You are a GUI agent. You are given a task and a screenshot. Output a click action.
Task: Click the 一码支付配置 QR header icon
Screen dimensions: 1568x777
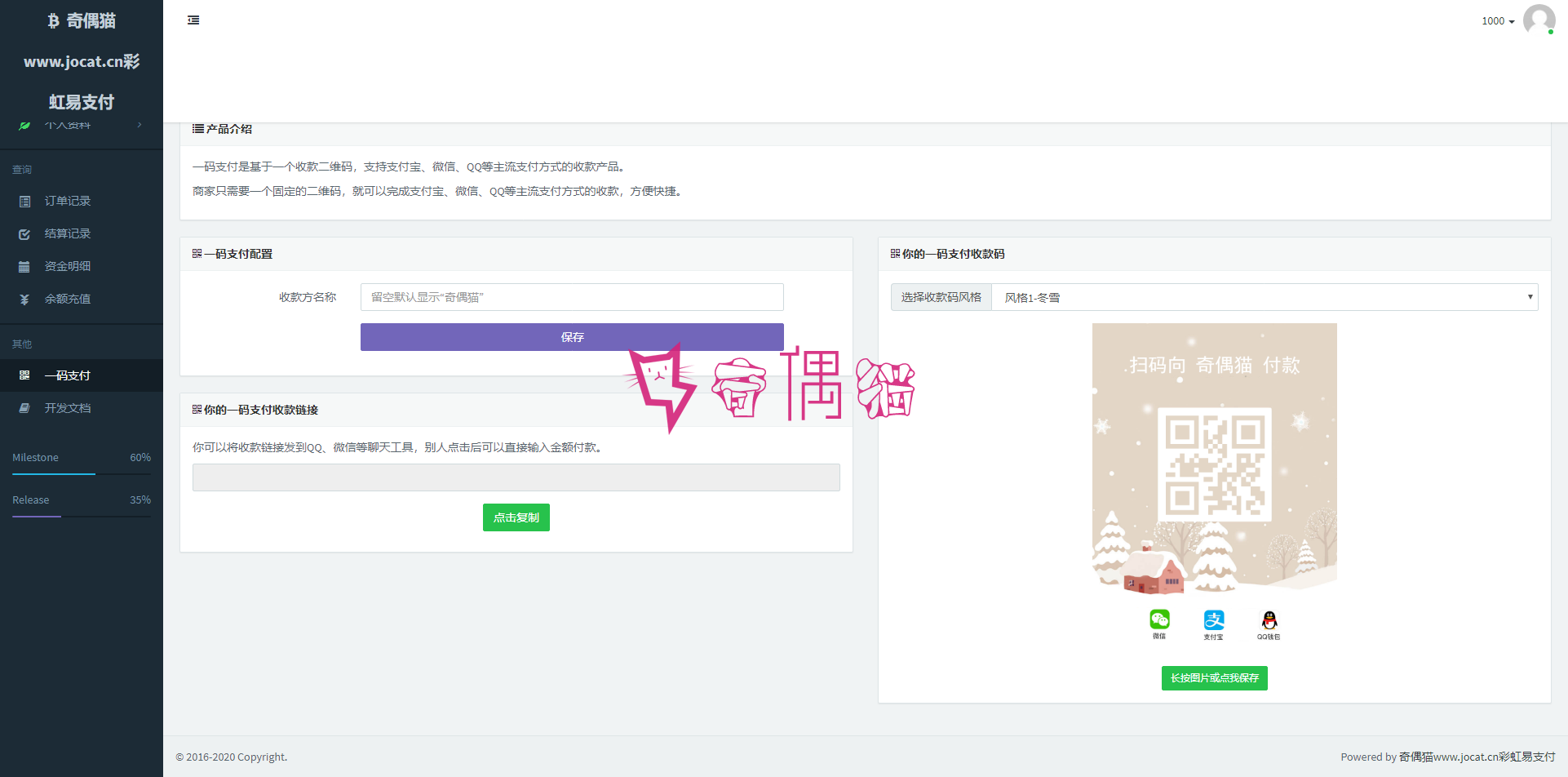point(197,254)
